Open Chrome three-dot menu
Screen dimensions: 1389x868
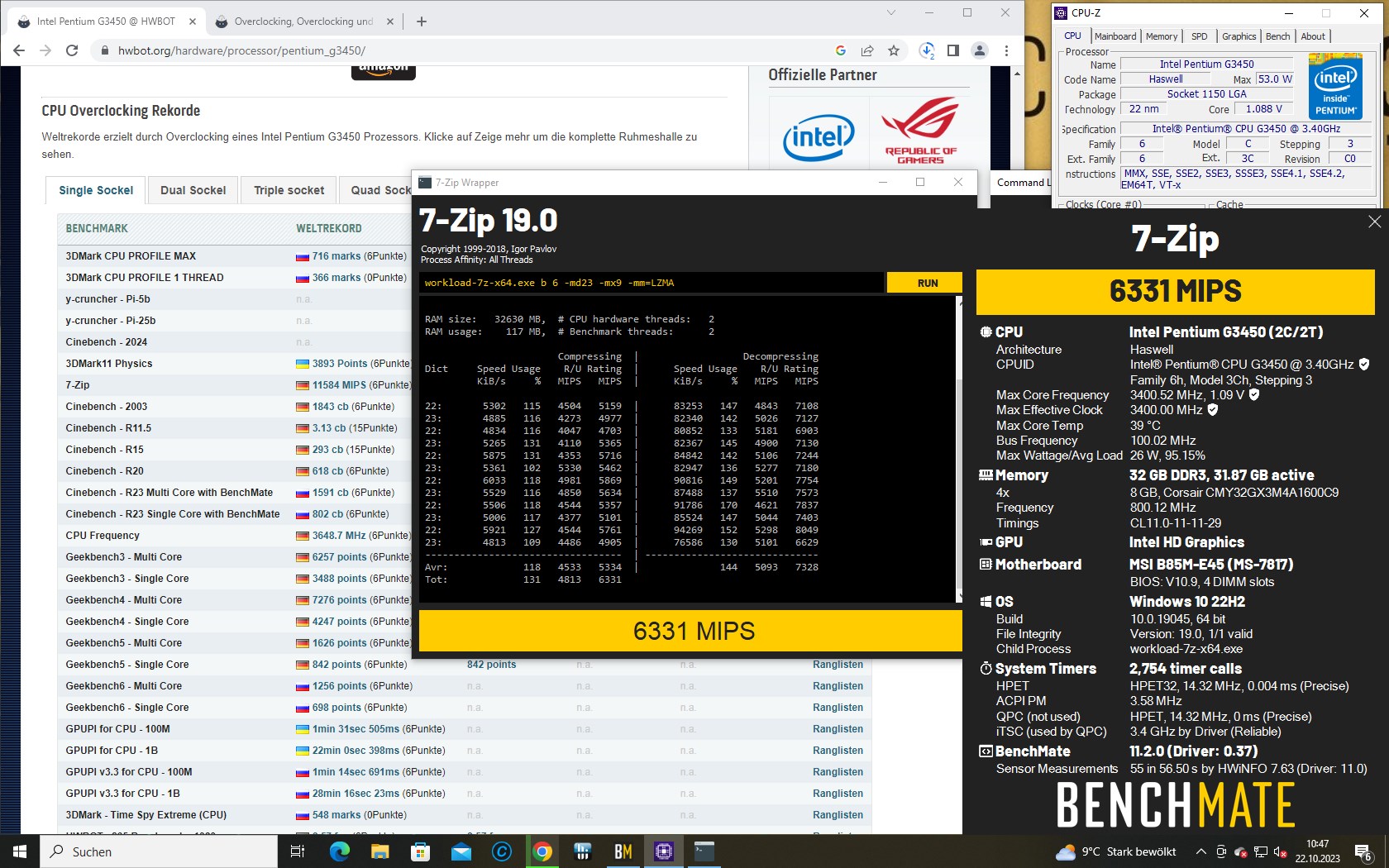tap(1006, 50)
